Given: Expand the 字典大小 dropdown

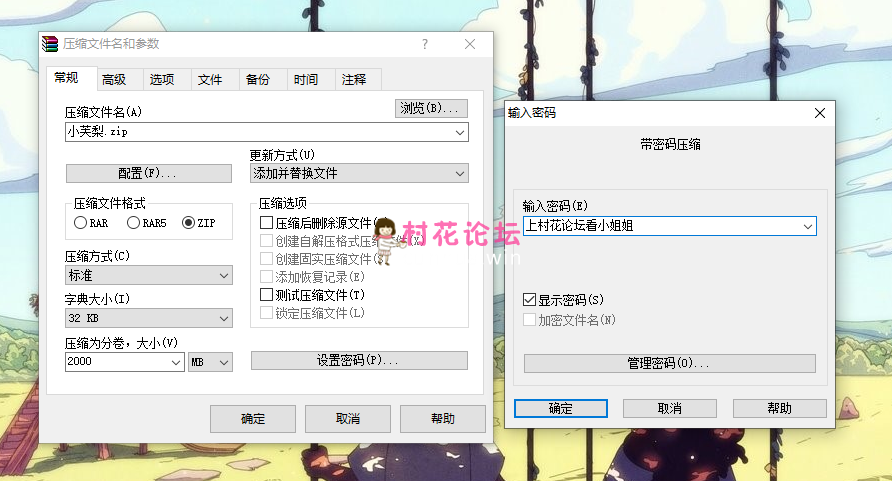Looking at the screenshot, I should tap(224, 318).
